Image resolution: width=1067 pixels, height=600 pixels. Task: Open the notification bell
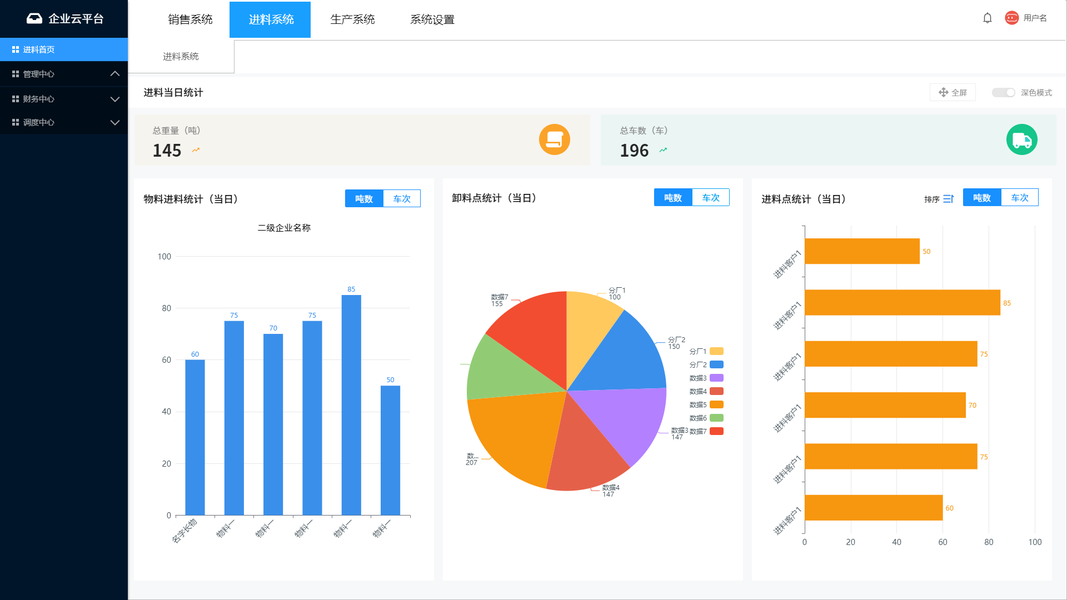click(987, 18)
